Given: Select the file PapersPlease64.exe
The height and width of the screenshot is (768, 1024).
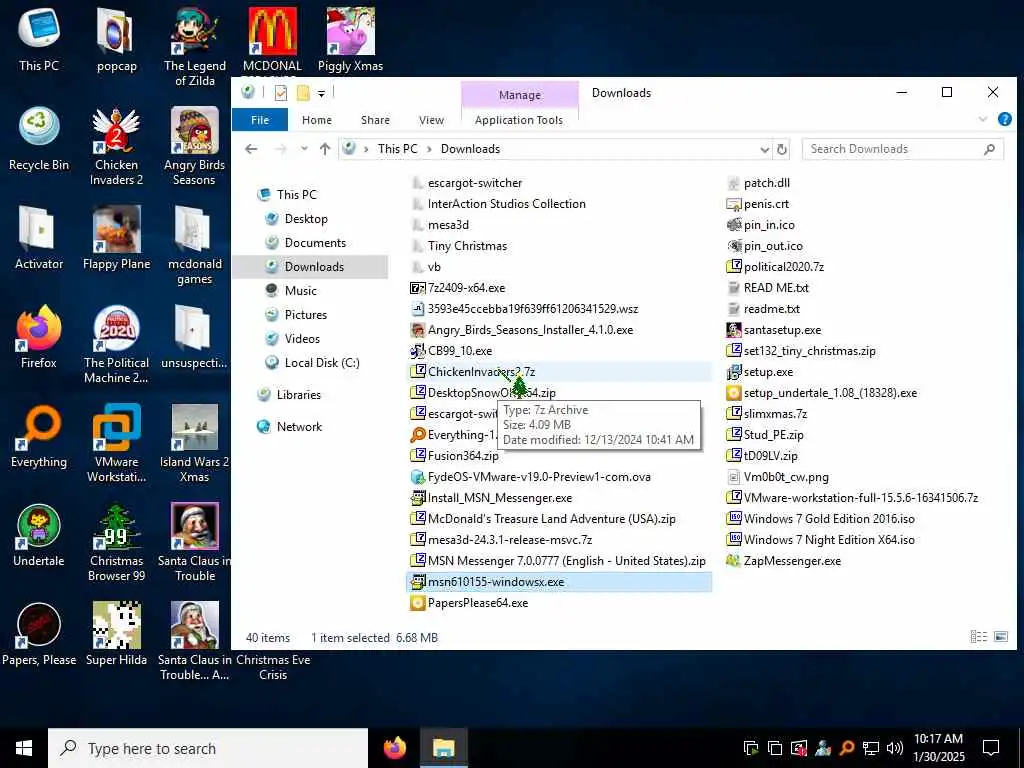Looking at the screenshot, I should coord(477,603).
